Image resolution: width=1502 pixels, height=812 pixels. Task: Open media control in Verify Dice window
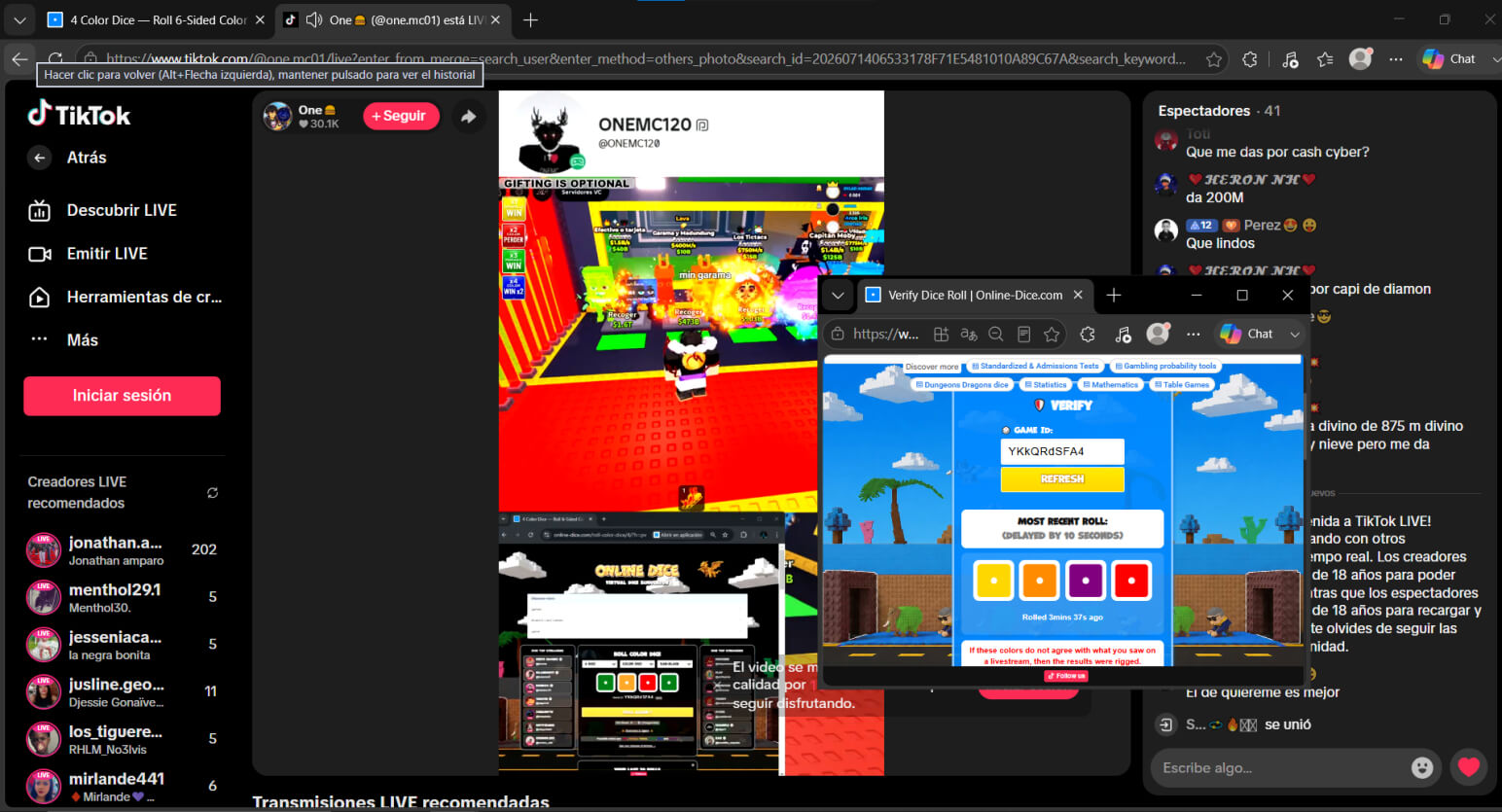(1123, 335)
